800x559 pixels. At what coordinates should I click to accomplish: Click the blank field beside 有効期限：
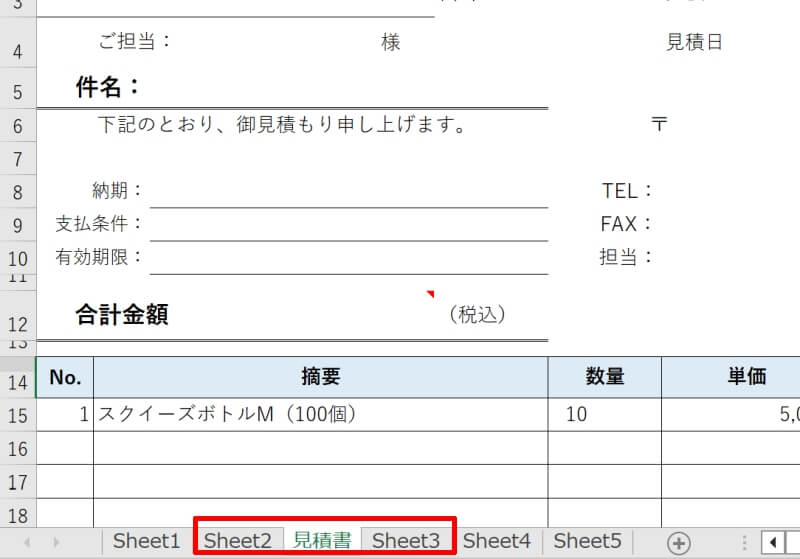coord(349,258)
